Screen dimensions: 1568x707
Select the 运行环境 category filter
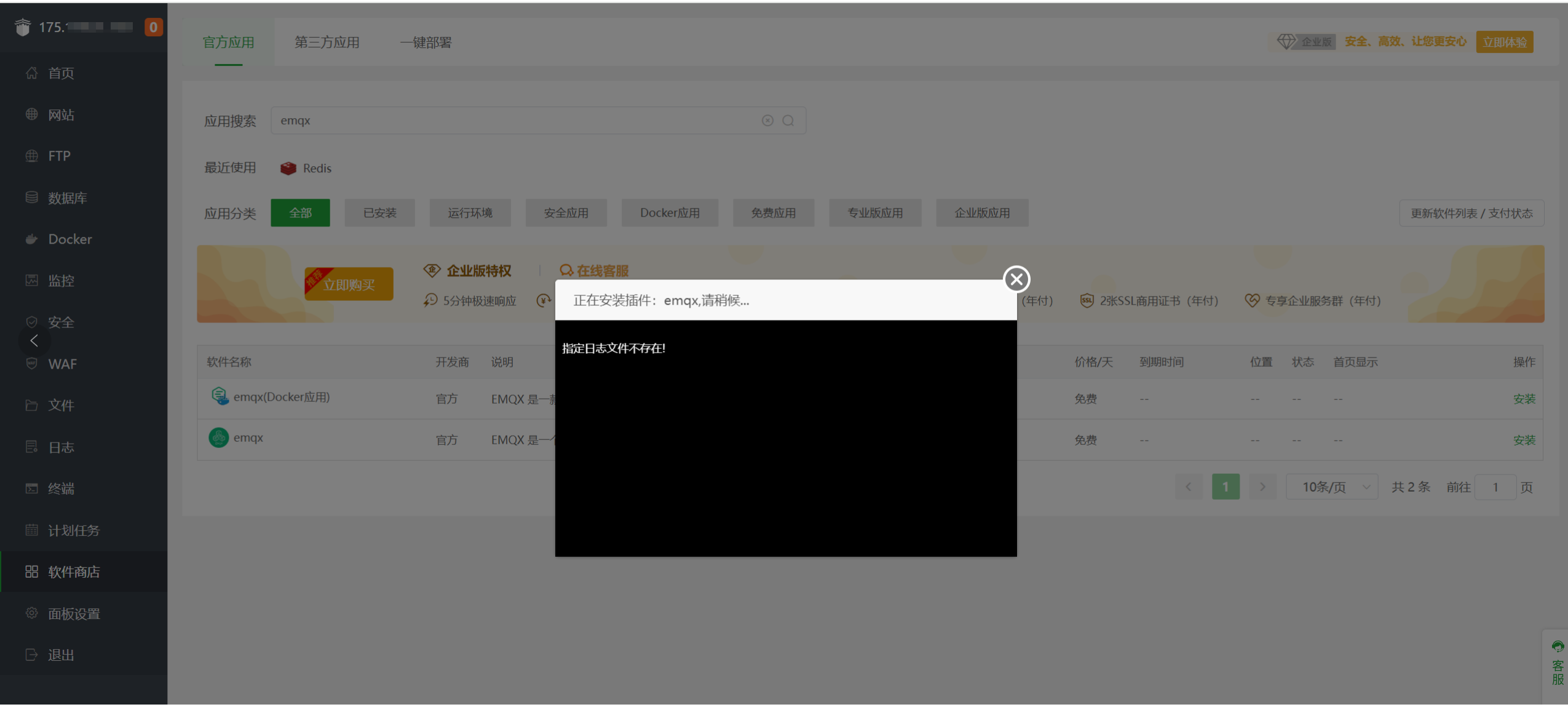(x=470, y=213)
